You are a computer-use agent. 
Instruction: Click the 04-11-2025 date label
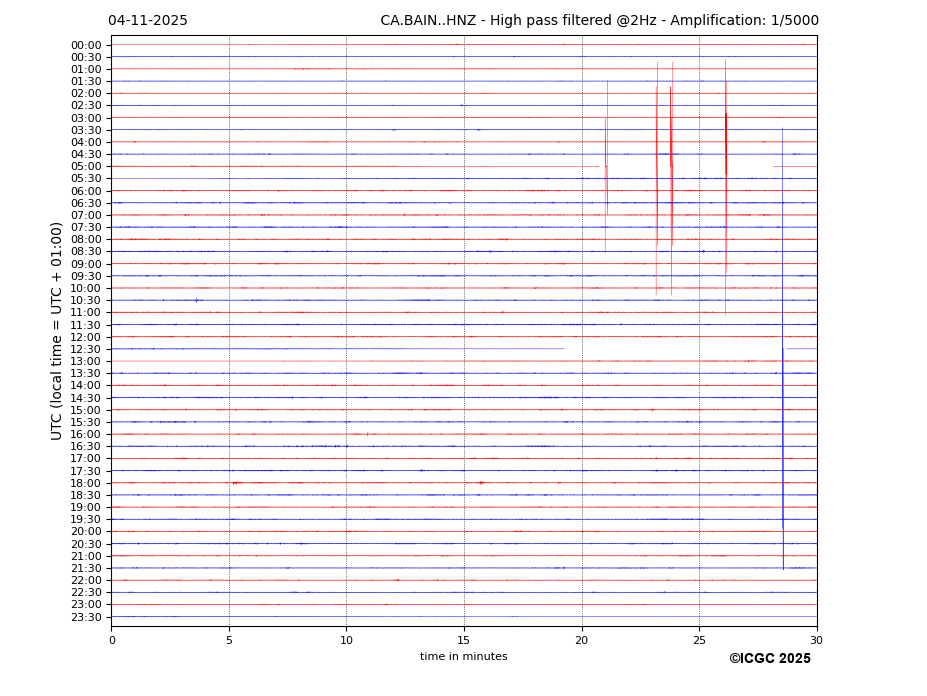(148, 21)
